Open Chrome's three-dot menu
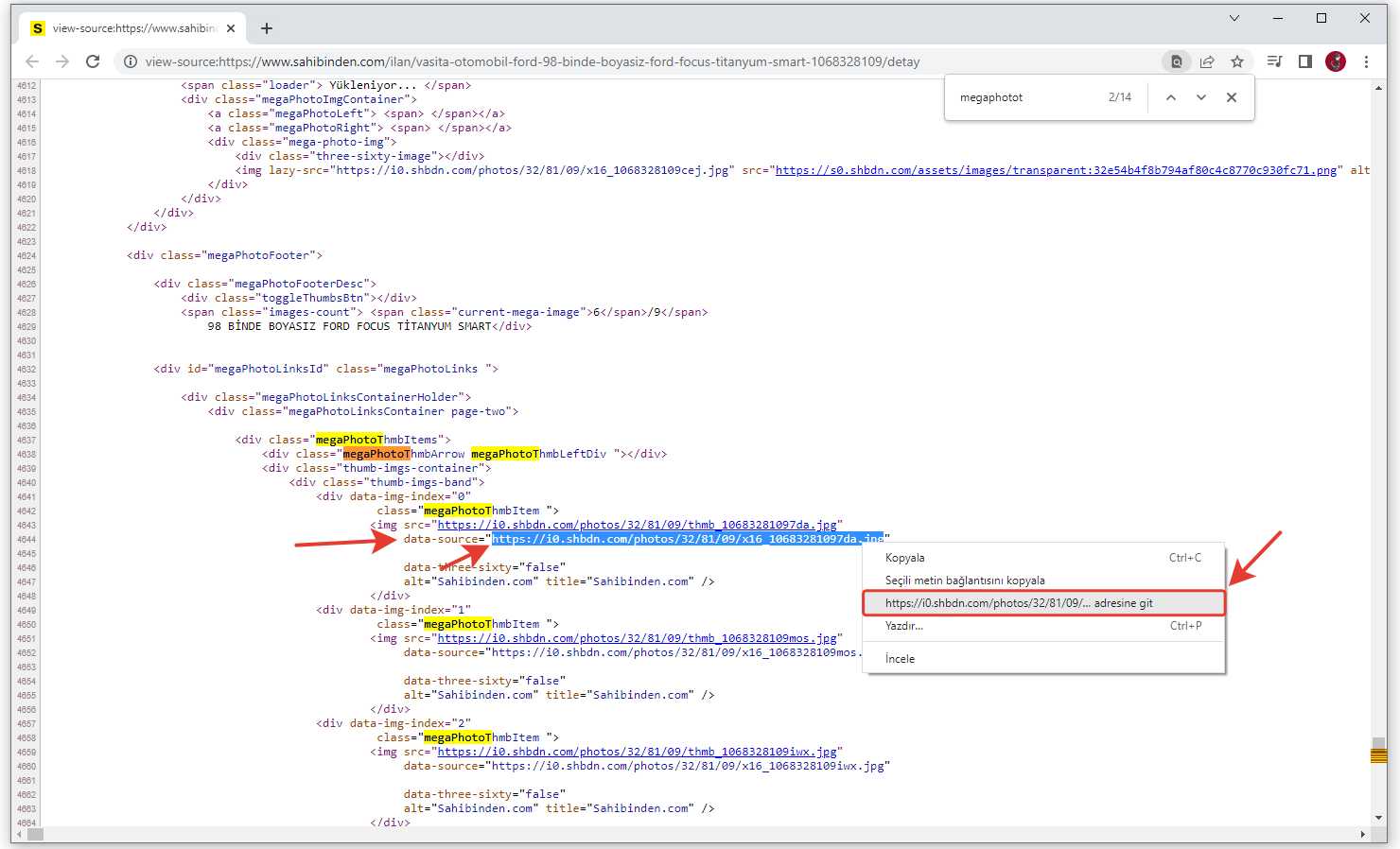The height and width of the screenshot is (849, 1400). [x=1366, y=61]
